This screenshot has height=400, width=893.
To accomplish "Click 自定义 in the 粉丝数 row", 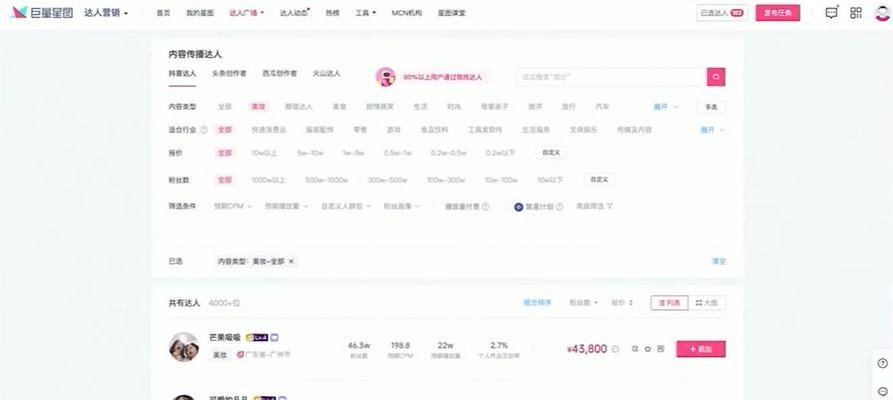I will tap(599, 180).
